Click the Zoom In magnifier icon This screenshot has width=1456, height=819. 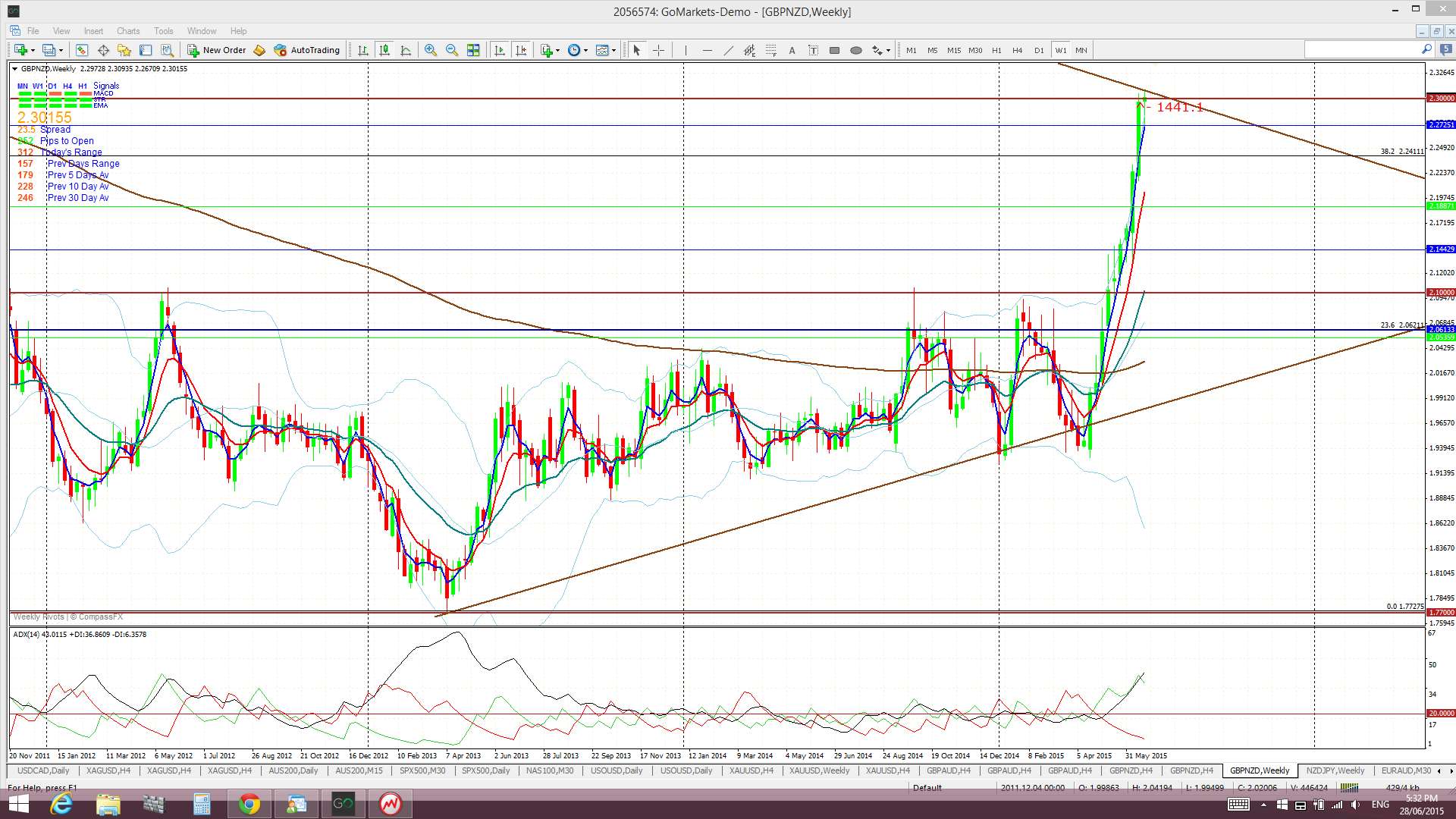point(431,50)
